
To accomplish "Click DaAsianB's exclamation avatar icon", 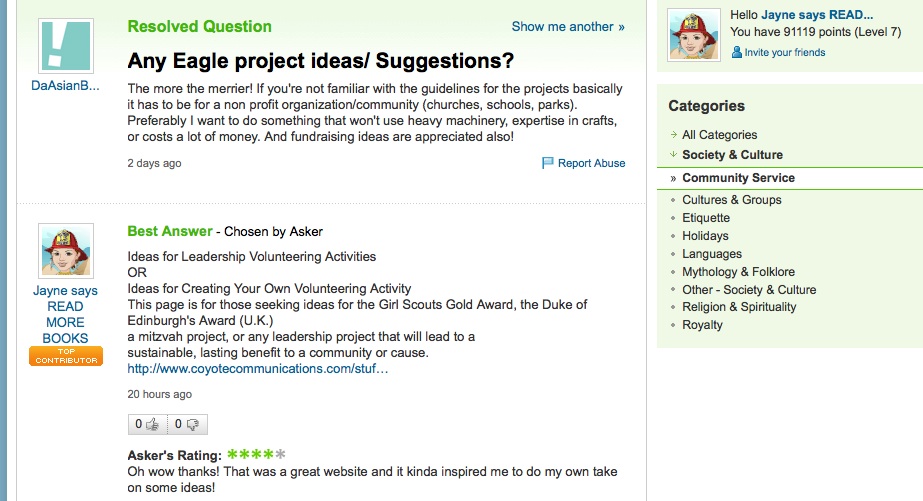I will pyautogui.click(x=66, y=46).
